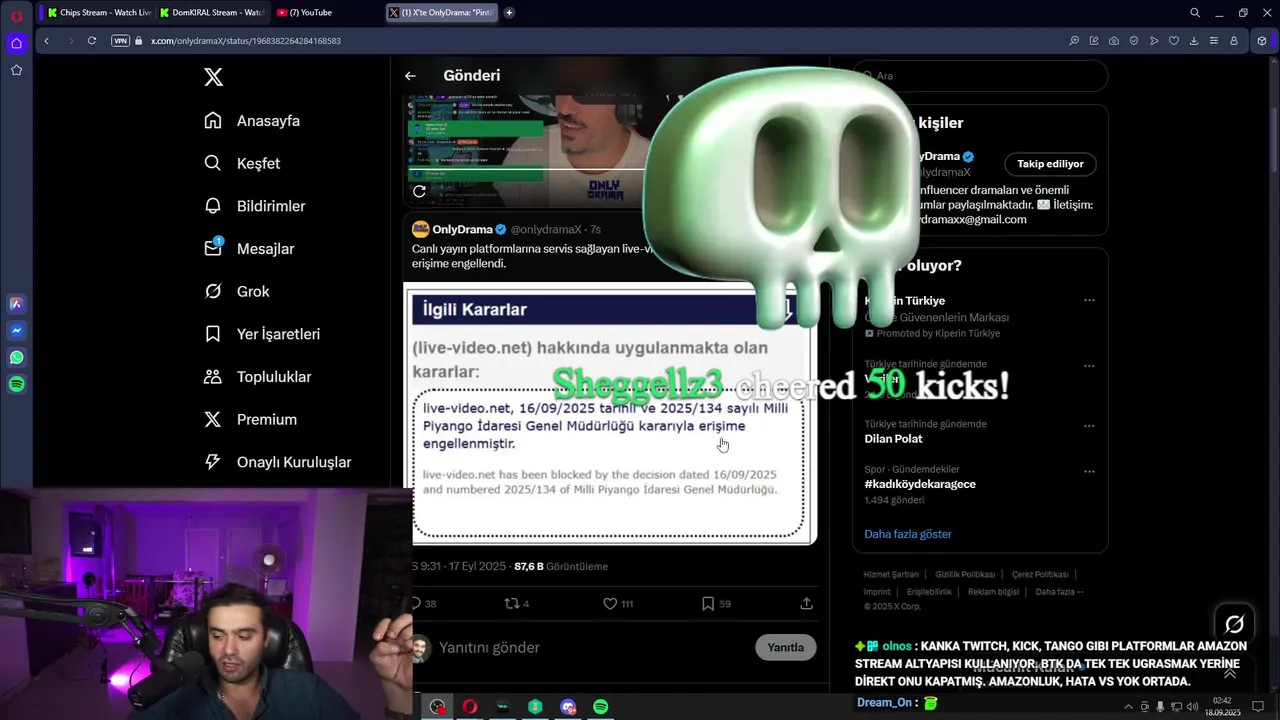The image size is (1280, 720).
Task: Open Windows notification center
Action: pyautogui.click(x=1258, y=707)
